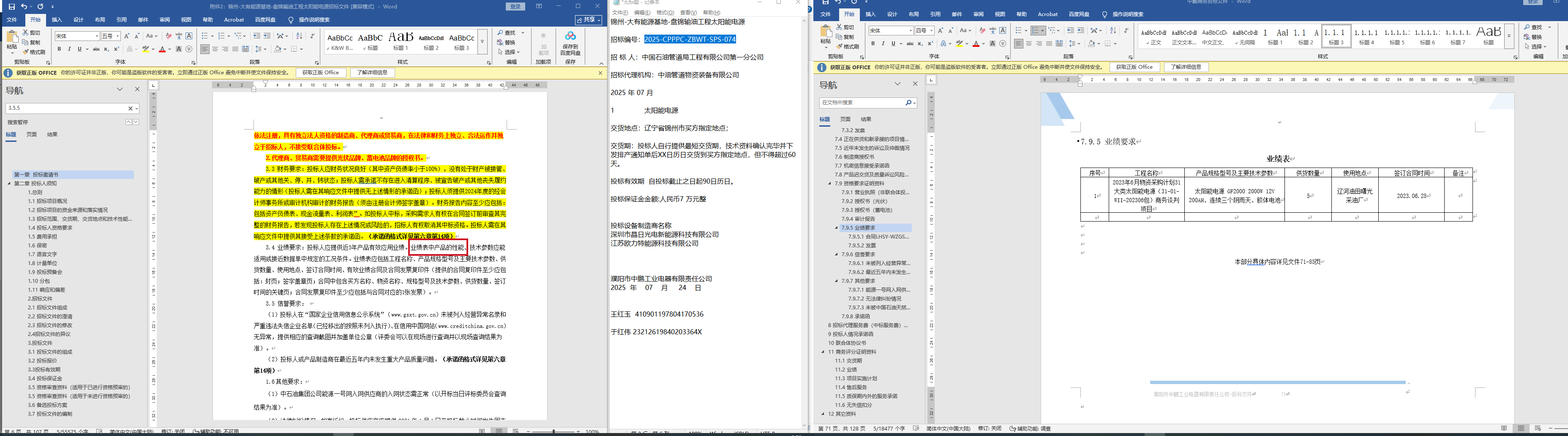Open 选择 dropdown in left Word editing group
The height and width of the screenshot is (436, 1568).
point(510,52)
